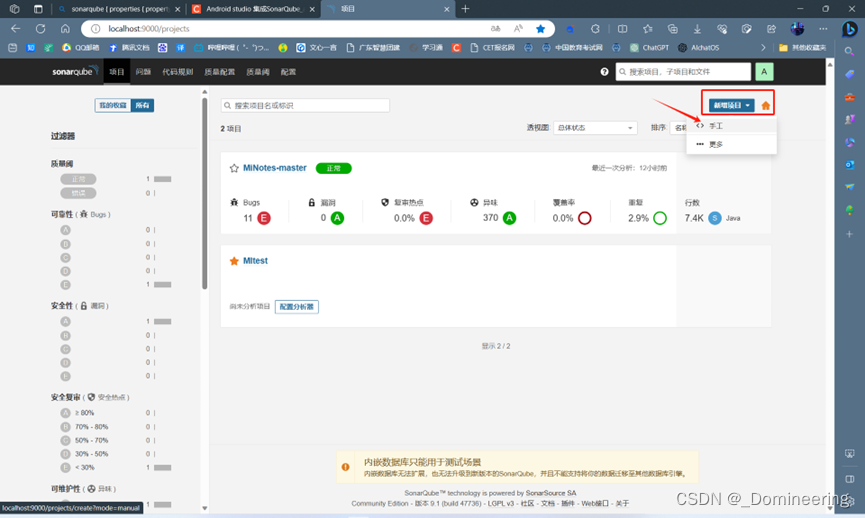The width and height of the screenshot is (865, 518).
Task: Open the sort-by dropdown
Action: 678,128
